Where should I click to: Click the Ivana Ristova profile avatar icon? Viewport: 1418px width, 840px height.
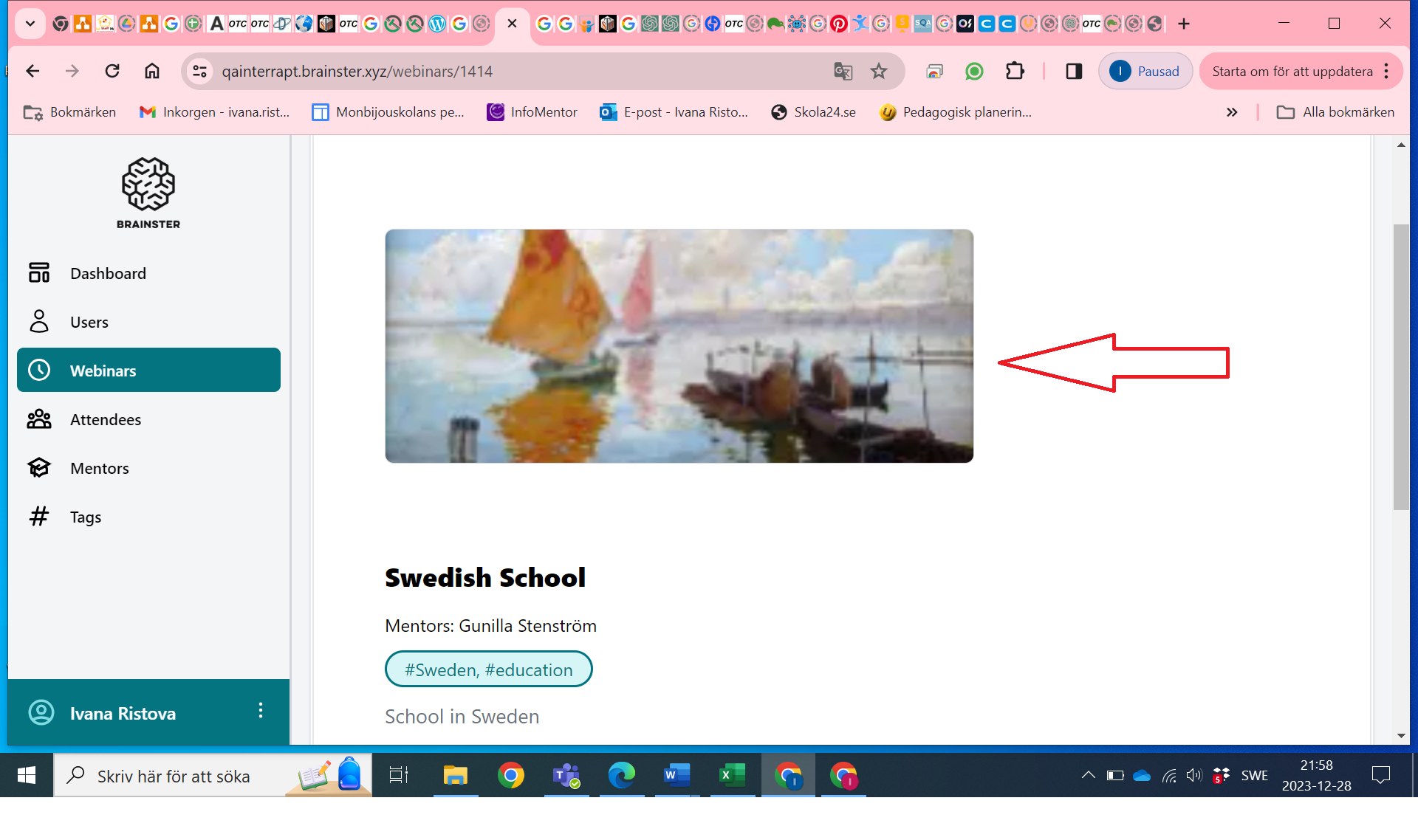click(41, 713)
